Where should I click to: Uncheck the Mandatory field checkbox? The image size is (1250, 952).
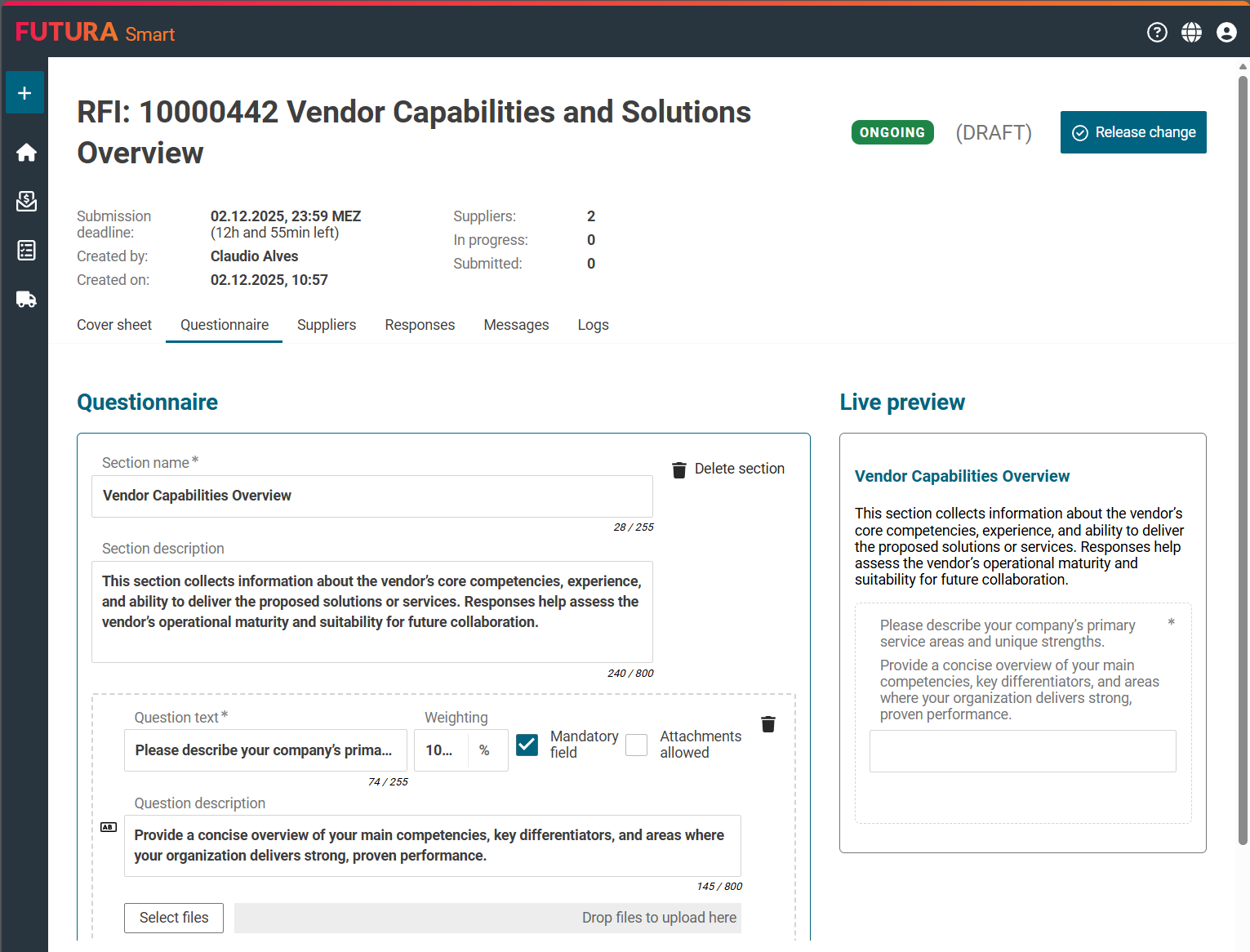(527, 745)
